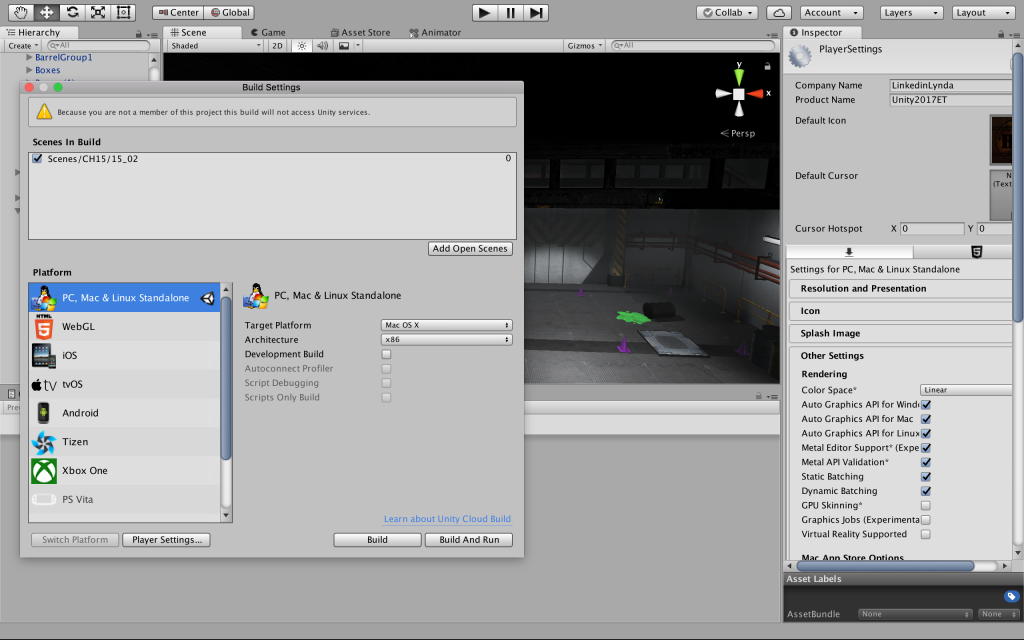1024x640 pixels.
Task: Click the green Y axis of scene gizmo
Action: click(x=739, y=75)
